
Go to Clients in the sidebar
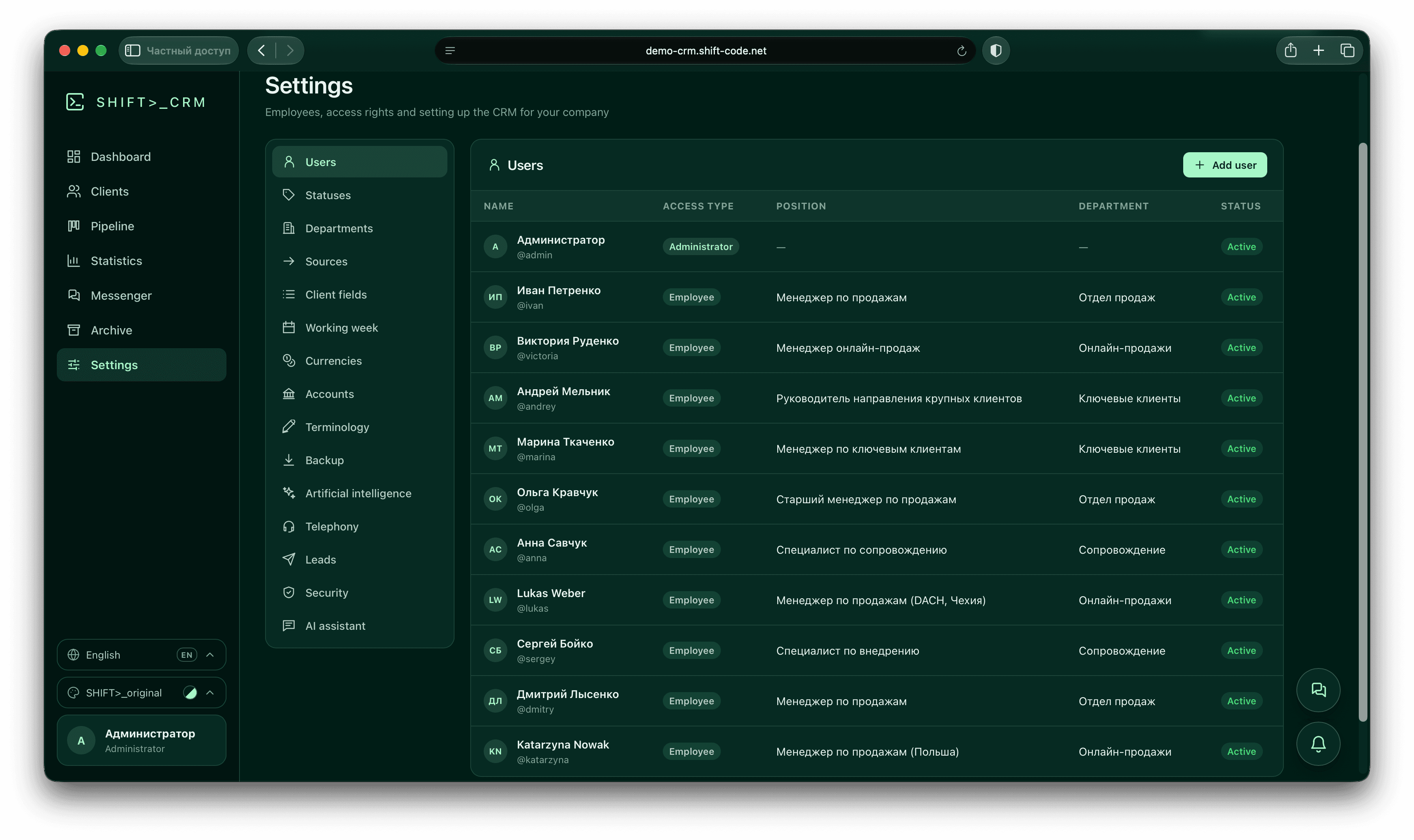click(x=142, y=191)
